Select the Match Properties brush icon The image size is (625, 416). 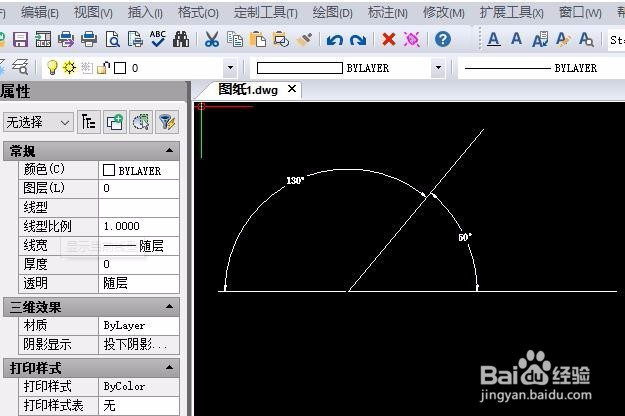click(x=305, y=39)
